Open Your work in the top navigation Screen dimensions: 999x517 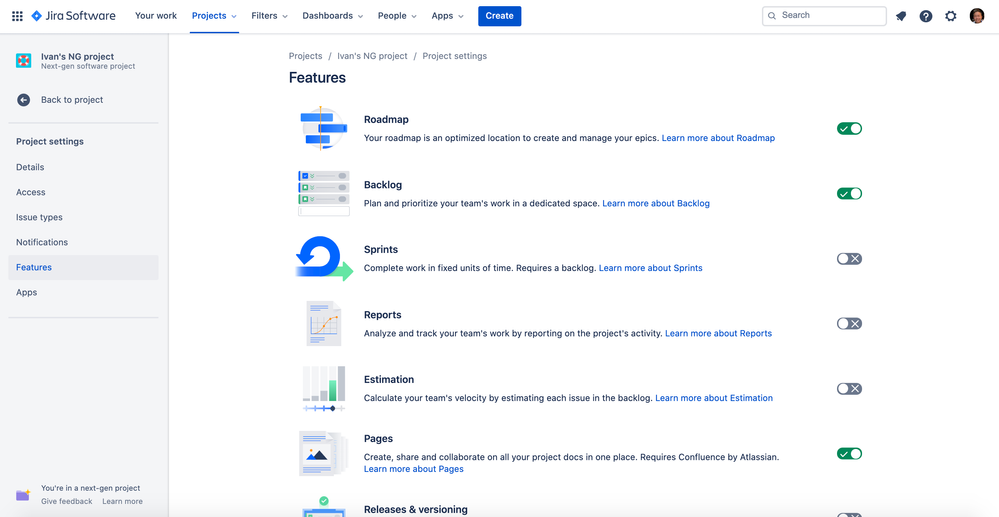coord(156,16)
